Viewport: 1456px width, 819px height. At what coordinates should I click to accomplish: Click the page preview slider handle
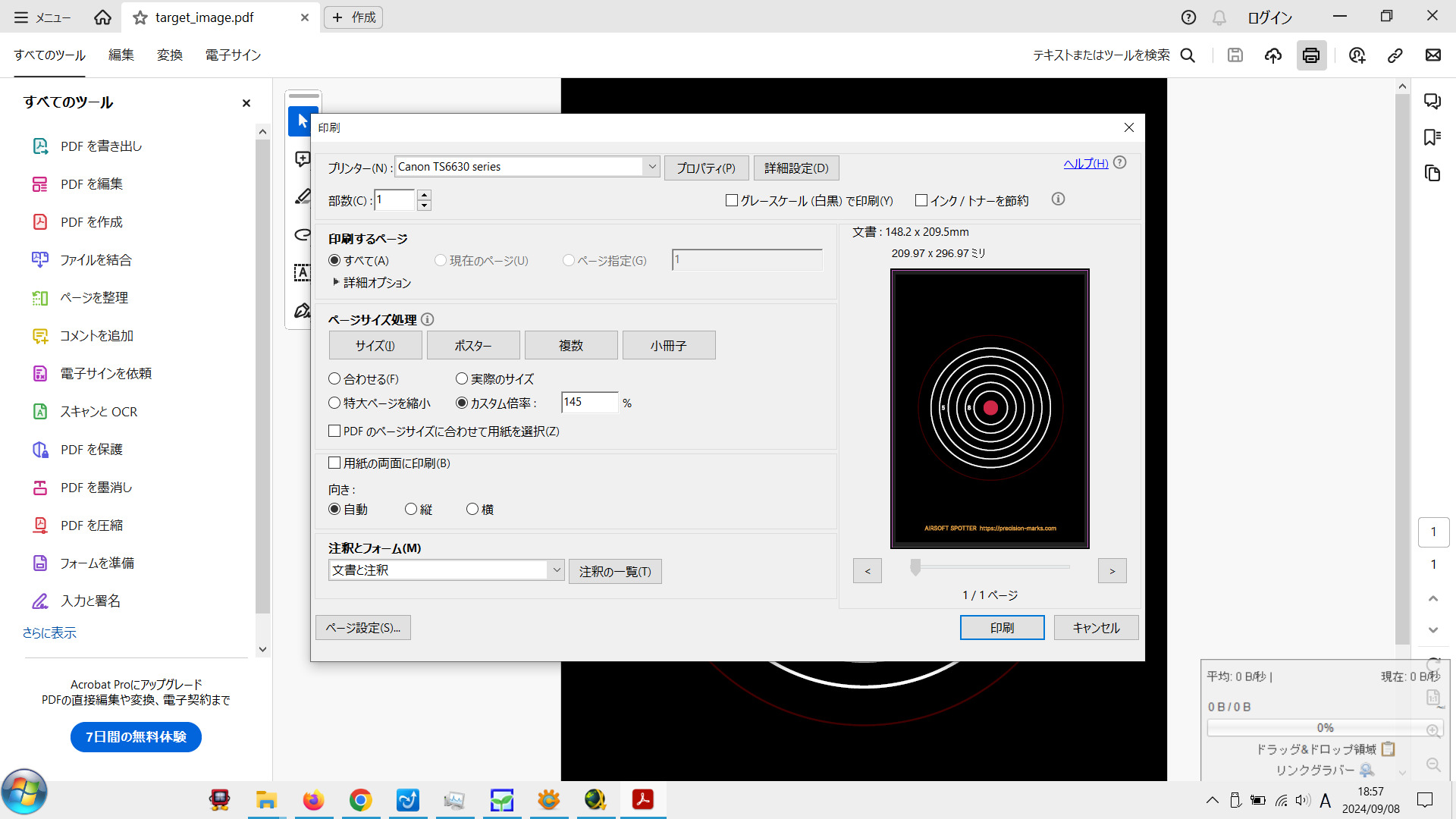click(915, 567)
